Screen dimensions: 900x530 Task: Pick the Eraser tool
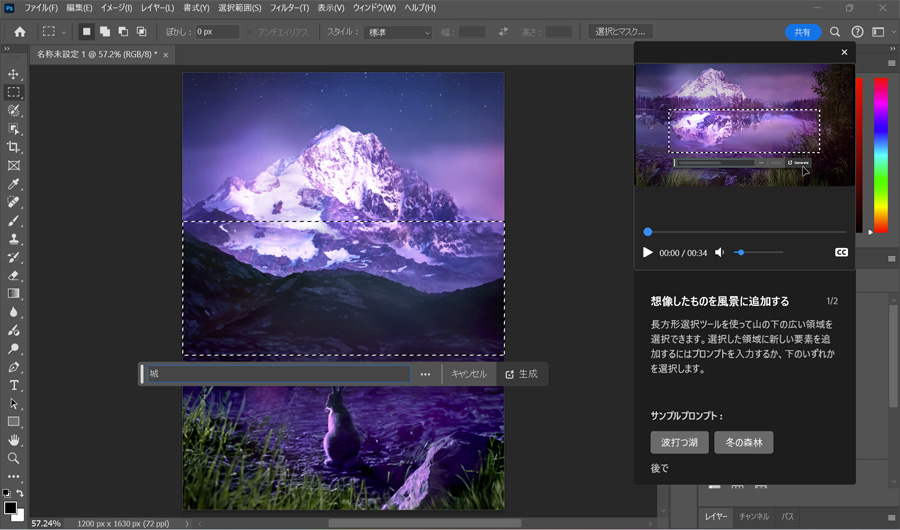[x=13, y=275]
